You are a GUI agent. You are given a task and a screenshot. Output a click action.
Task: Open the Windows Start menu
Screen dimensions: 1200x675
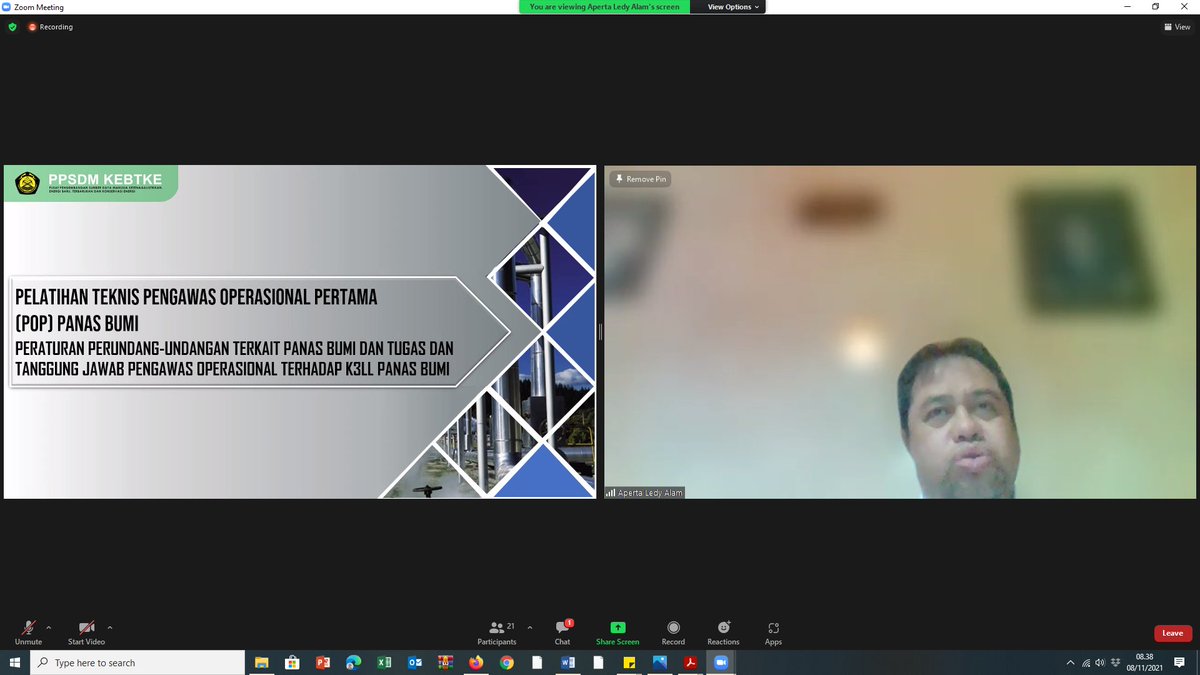tap(15, 663)
